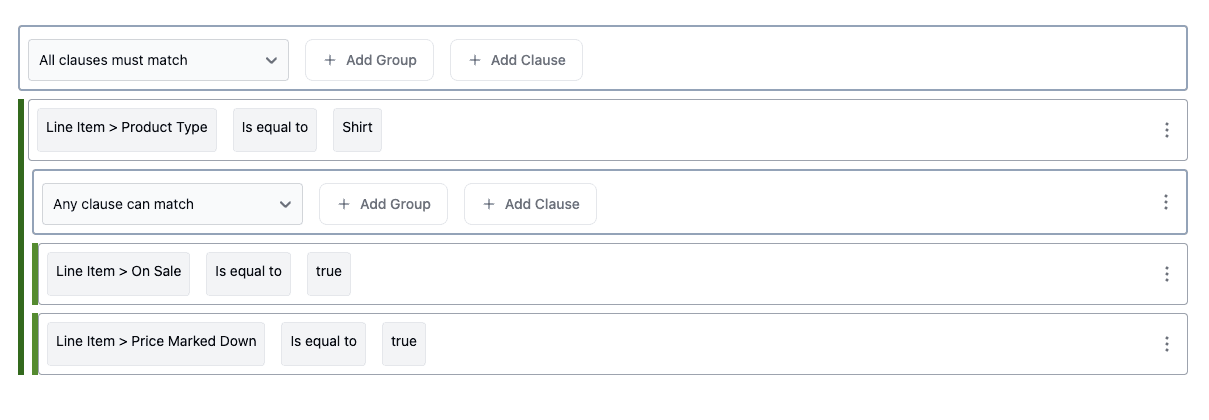Edit the "true" value for Price Marked Down
This screenshot has height=420, width=1209.
click(404, 342)
